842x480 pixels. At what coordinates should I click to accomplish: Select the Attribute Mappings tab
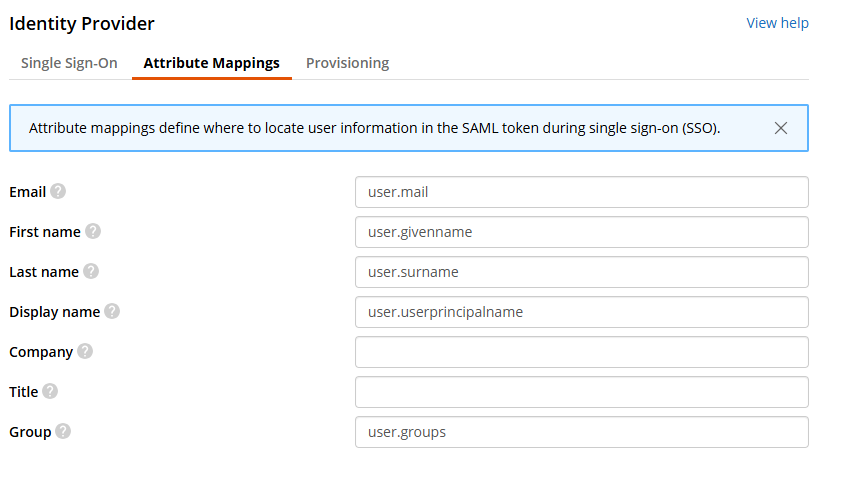pyautogui.click(x=212, y=63)
